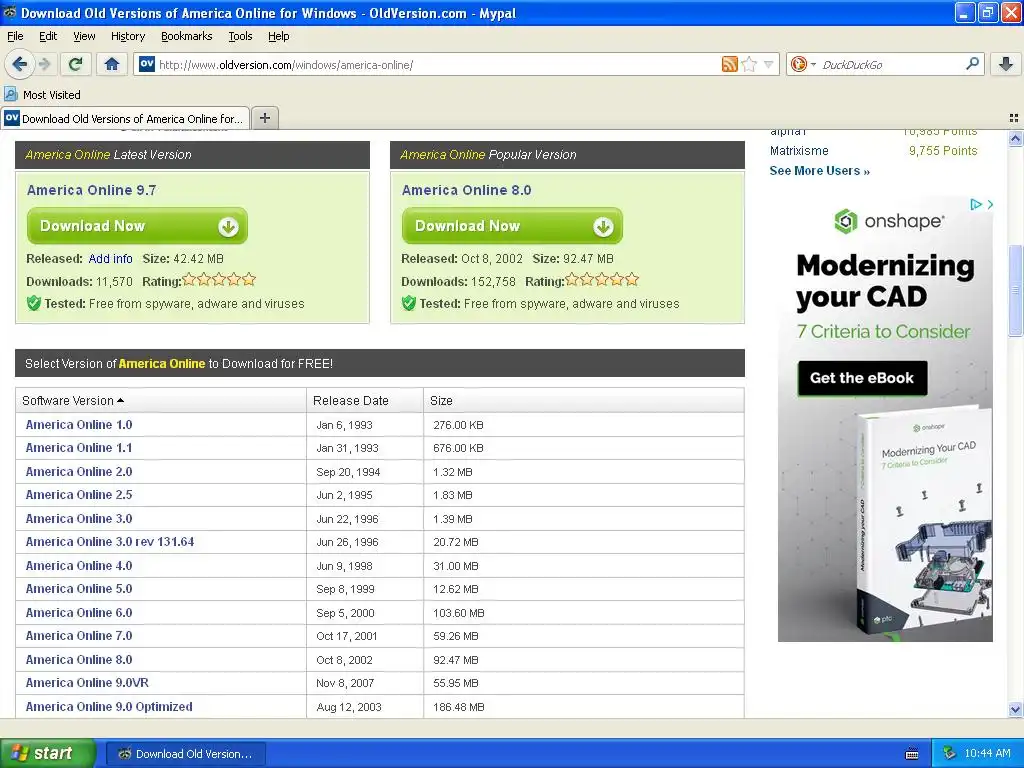Open the History menu

[127, 37]
